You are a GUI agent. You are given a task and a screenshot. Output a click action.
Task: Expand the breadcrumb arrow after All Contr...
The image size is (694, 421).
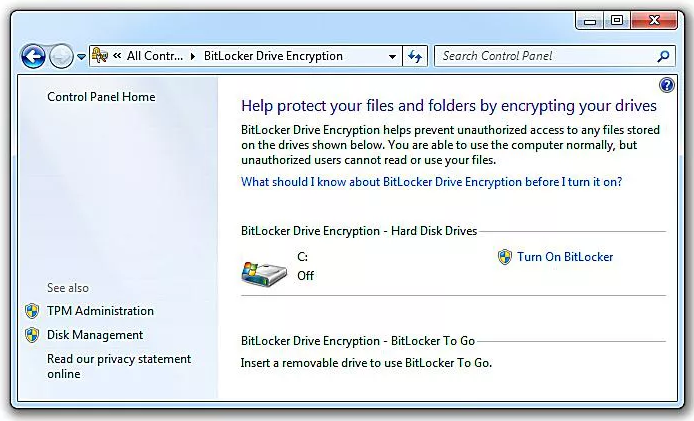[193, 57]
